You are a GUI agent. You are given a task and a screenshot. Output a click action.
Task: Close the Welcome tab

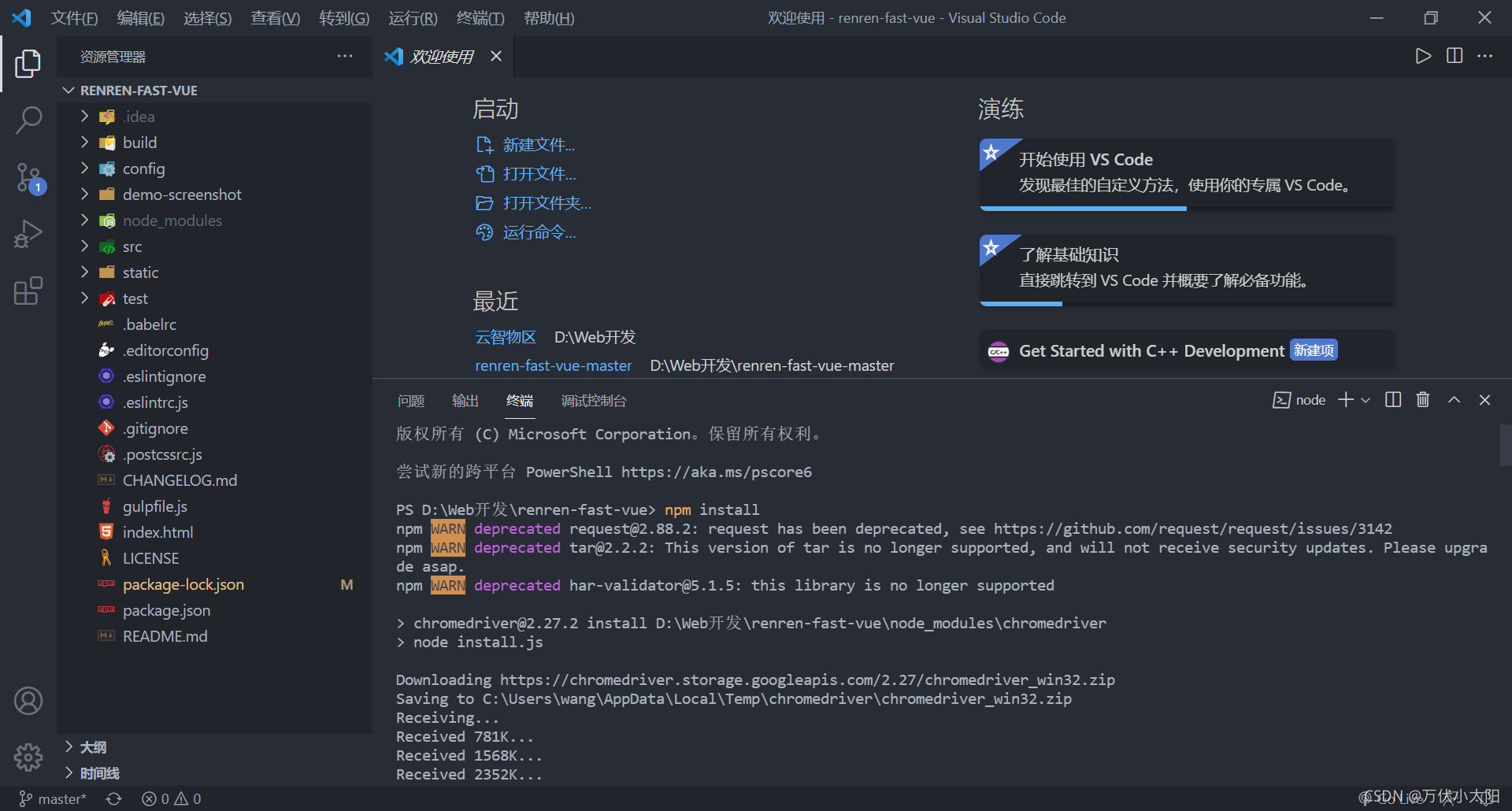pos(496,56)
